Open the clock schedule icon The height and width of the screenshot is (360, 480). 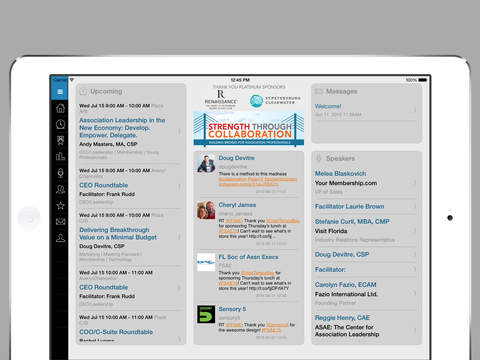coord(60,124)
